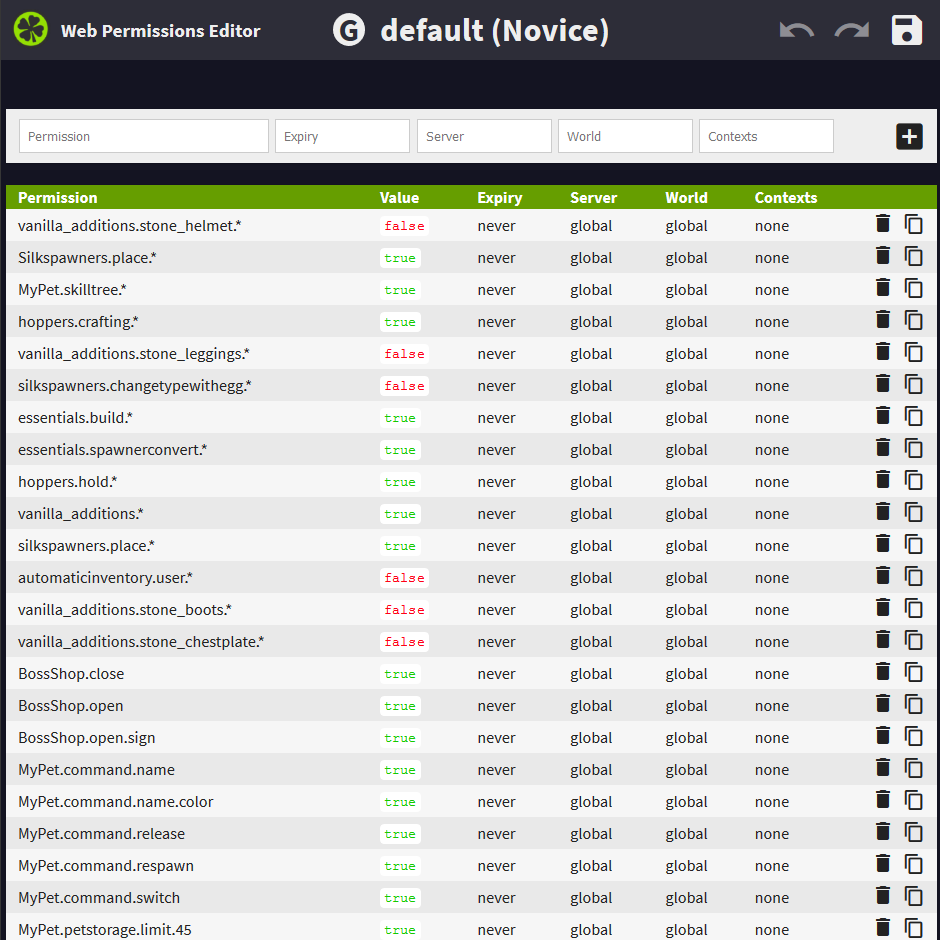Click the Value column header
This screenshot has width=940, height=940.
click(x=399, y=198)
